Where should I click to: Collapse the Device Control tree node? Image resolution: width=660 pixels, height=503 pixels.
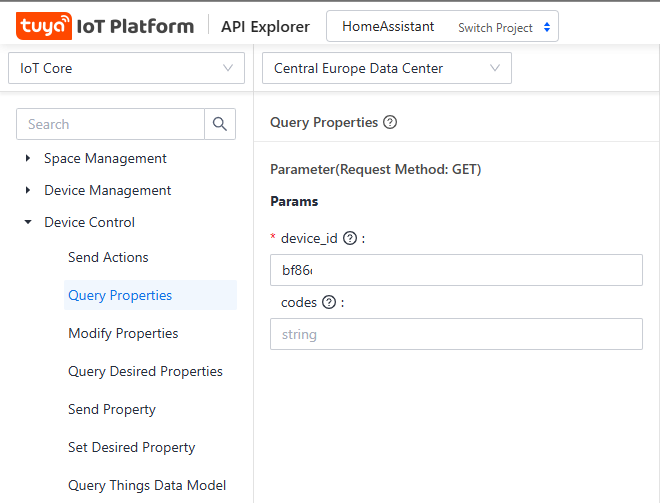pos(29,222)
